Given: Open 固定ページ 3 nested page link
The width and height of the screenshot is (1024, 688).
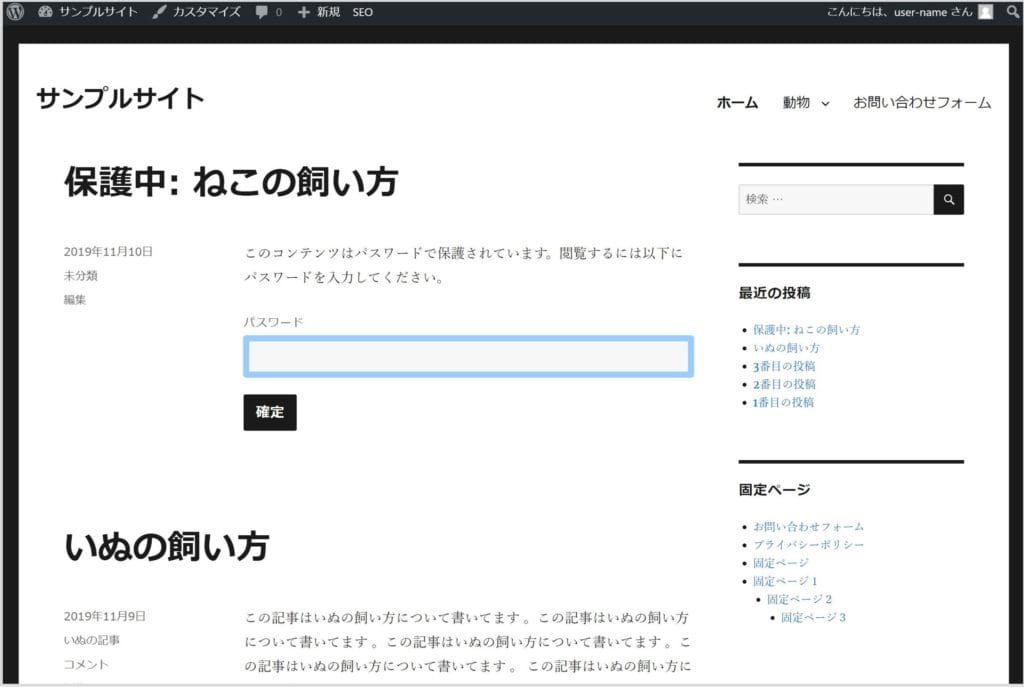Looking at the screenshot, I should (x=813, y=618).
